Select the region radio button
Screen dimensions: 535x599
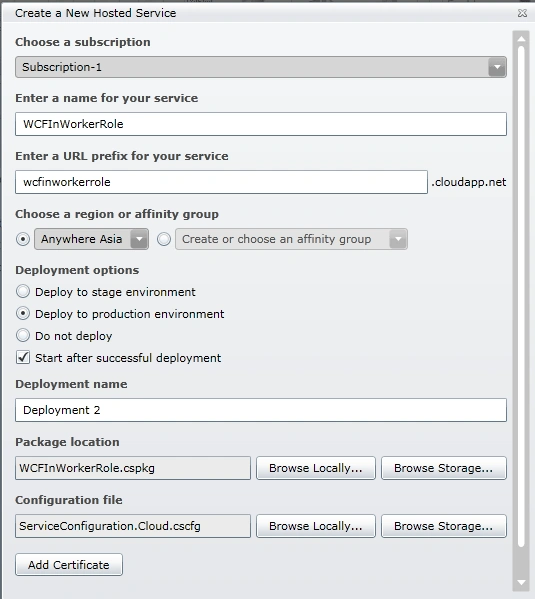point(23,239)
